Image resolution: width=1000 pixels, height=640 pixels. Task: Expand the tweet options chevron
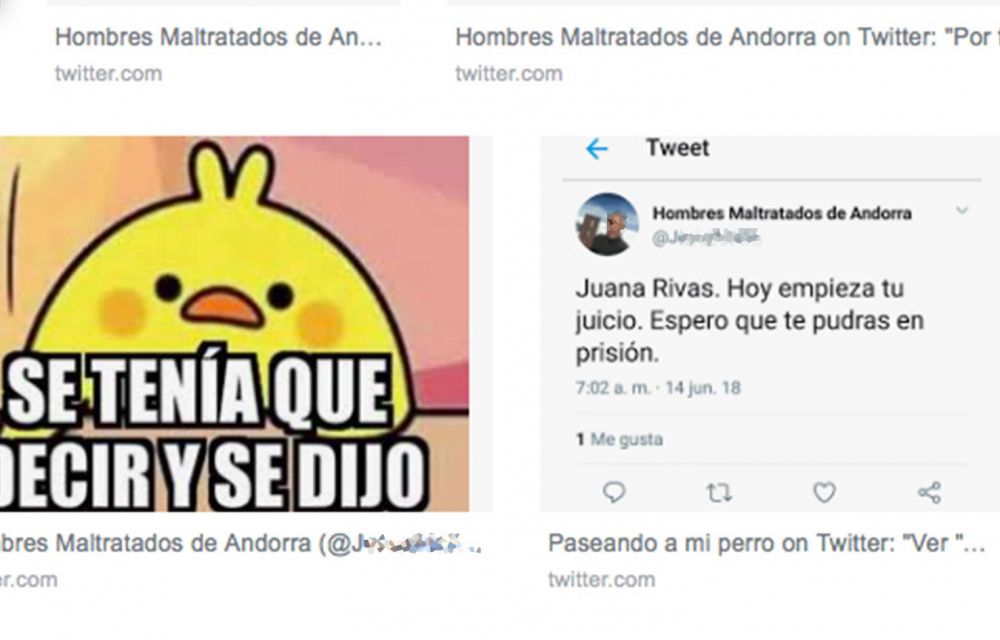[x=962, y=210]
